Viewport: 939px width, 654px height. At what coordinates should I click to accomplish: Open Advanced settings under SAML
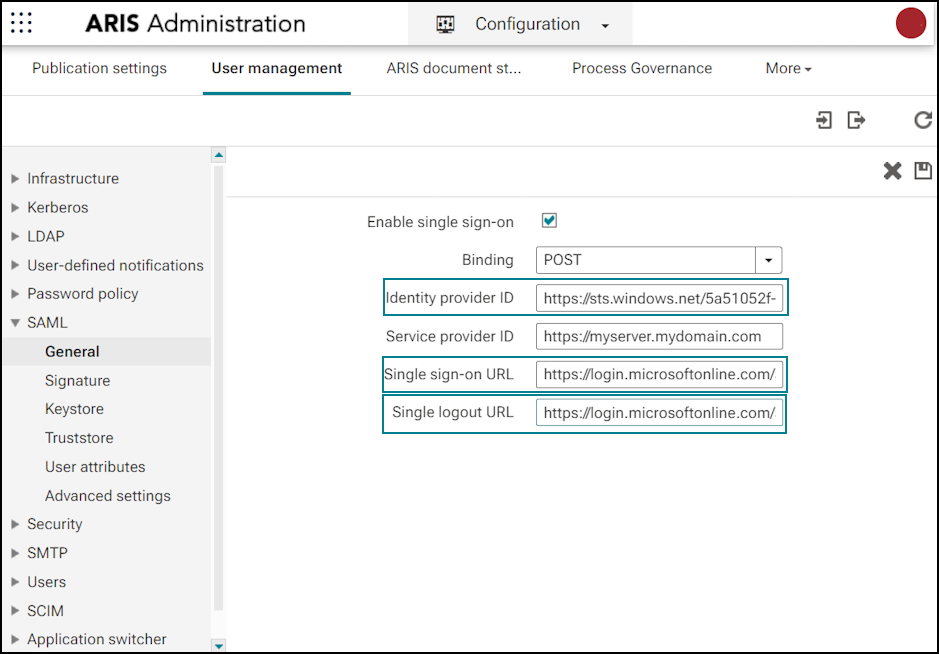pyautogui.click(x=108, y=496)
